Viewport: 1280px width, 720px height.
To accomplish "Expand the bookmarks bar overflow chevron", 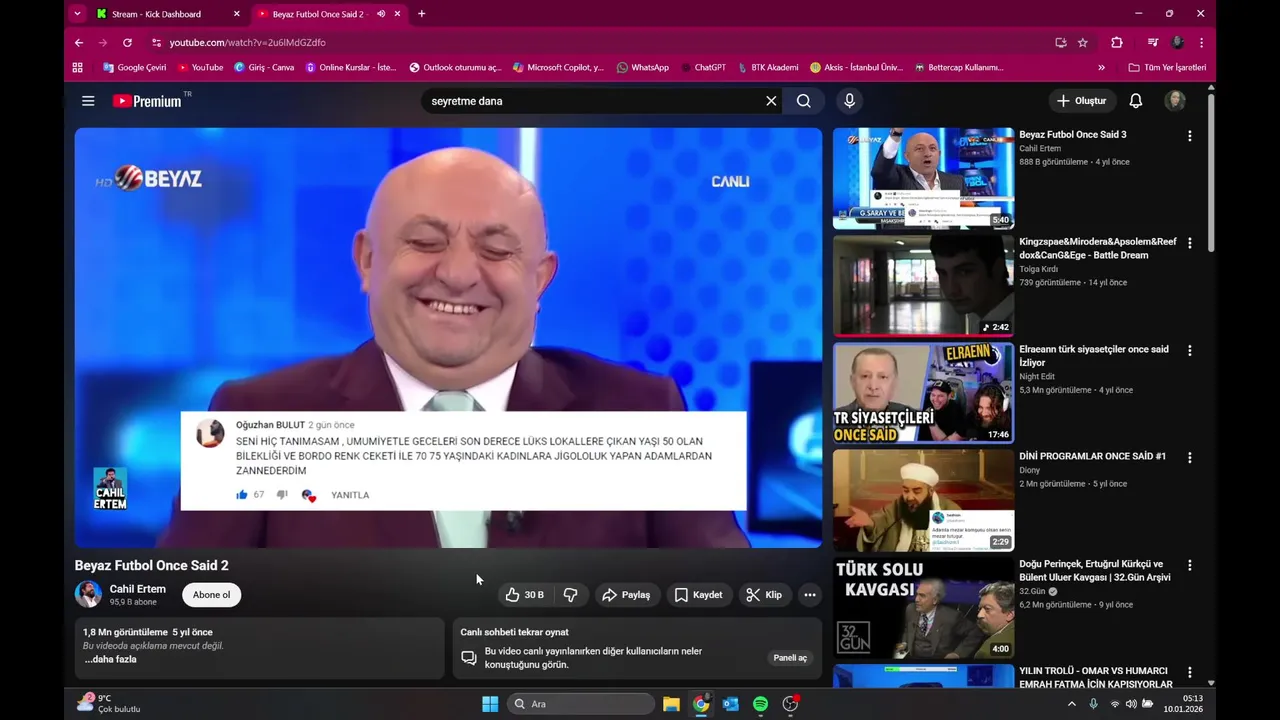I will 1101,68.
